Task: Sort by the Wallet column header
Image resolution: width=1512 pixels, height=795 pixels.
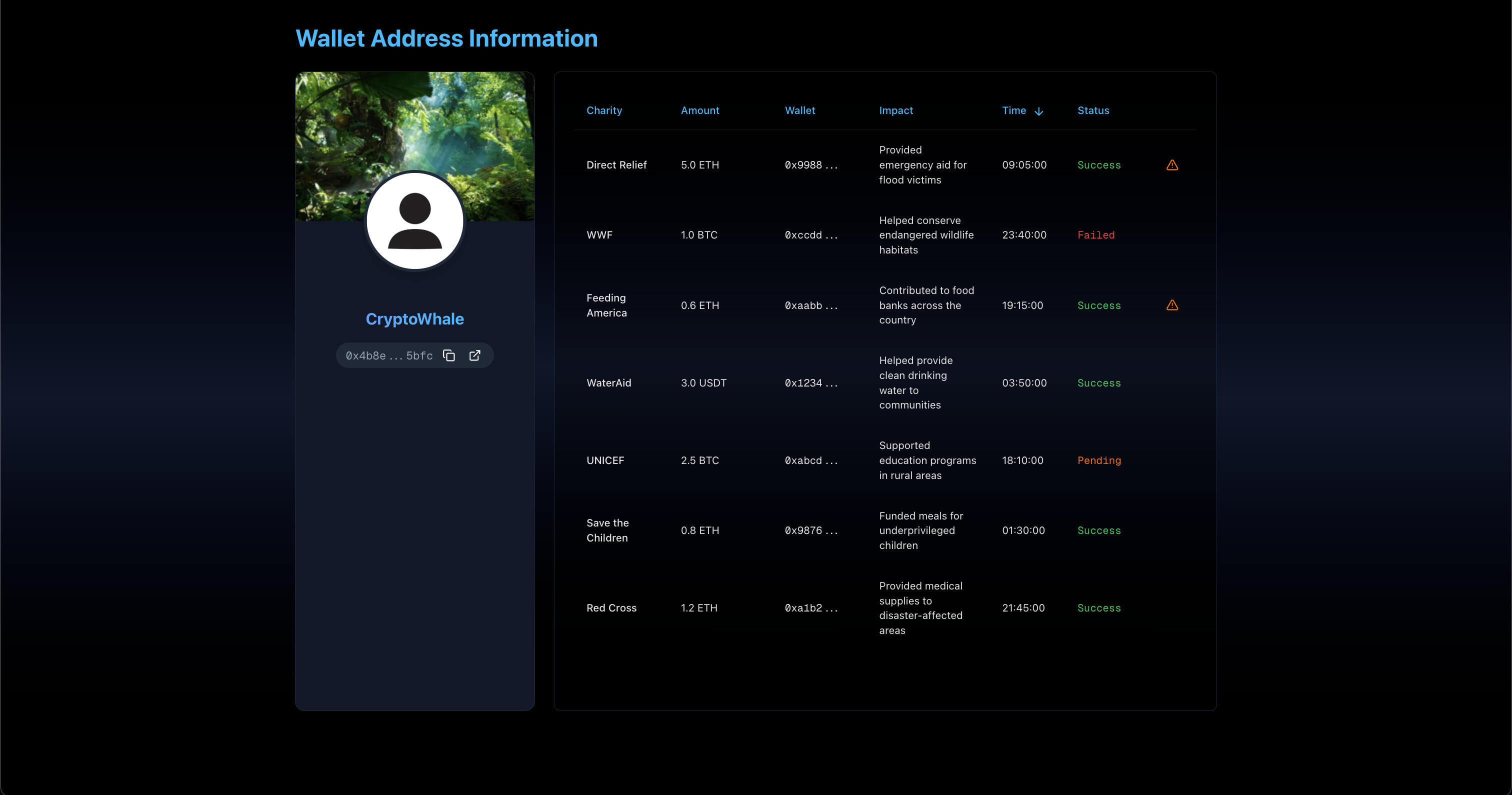Action: click(799, 110)
